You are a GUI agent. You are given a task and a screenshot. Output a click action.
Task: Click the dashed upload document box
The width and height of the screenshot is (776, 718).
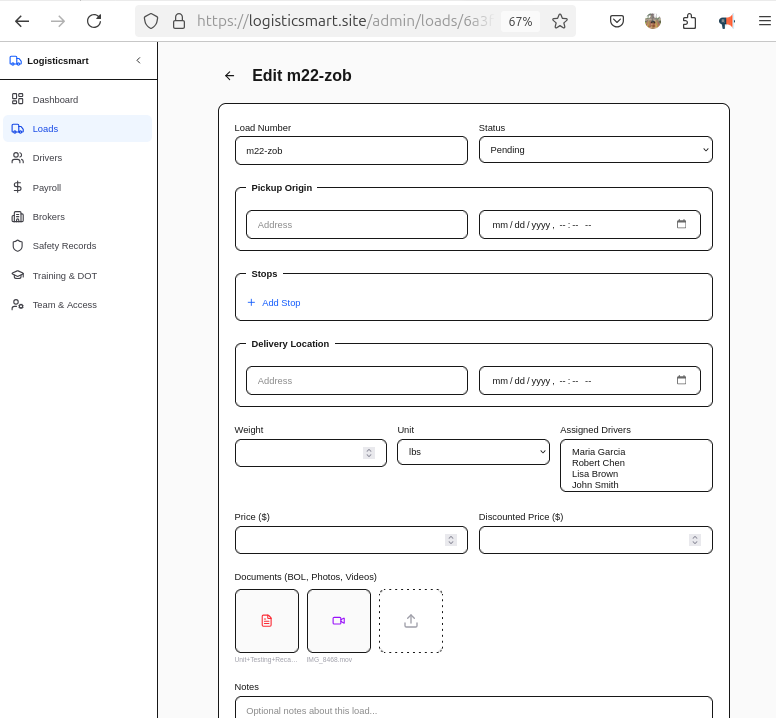411,621
